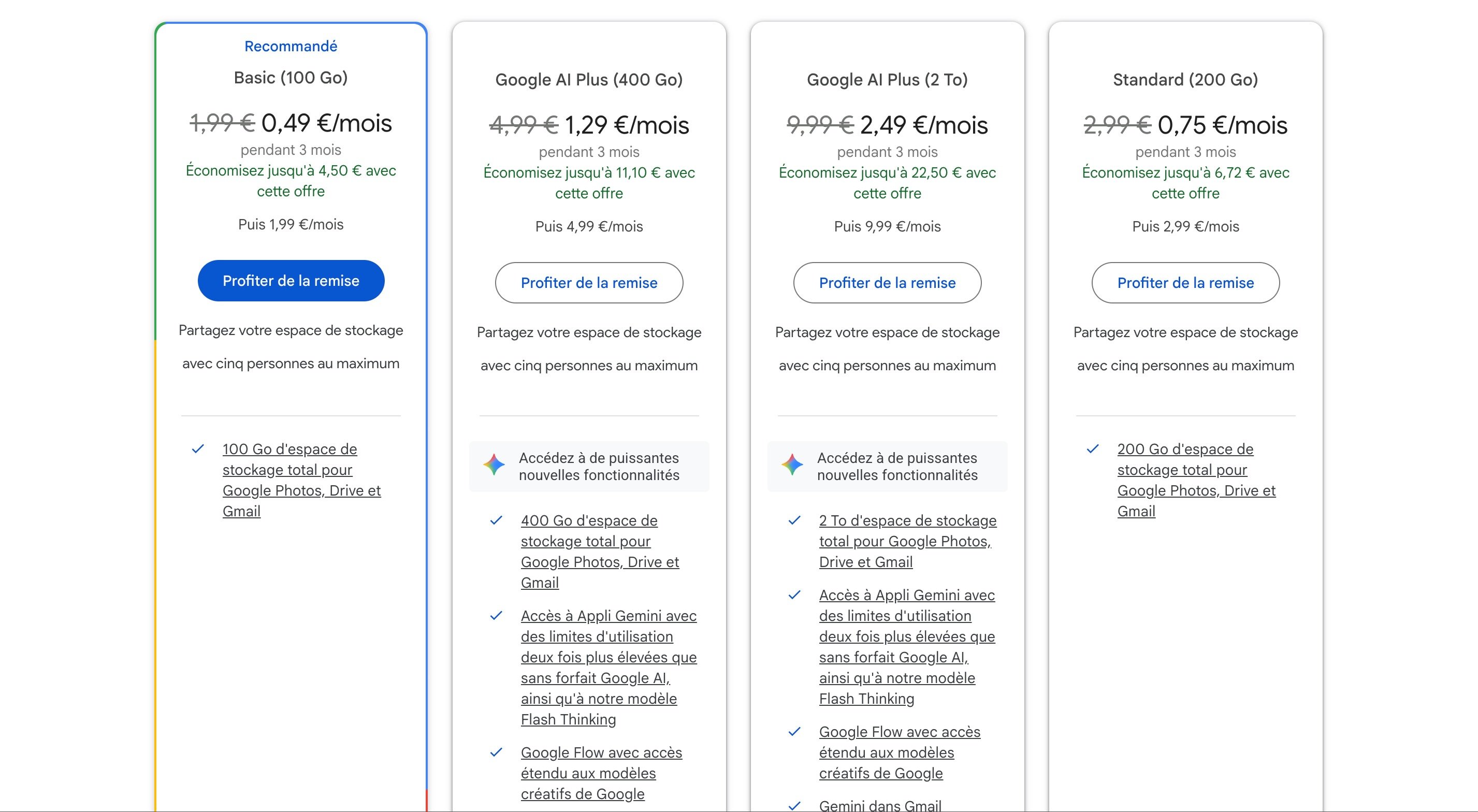Click the 2,49 €/mois price
1478x812 pixels.
924,125
